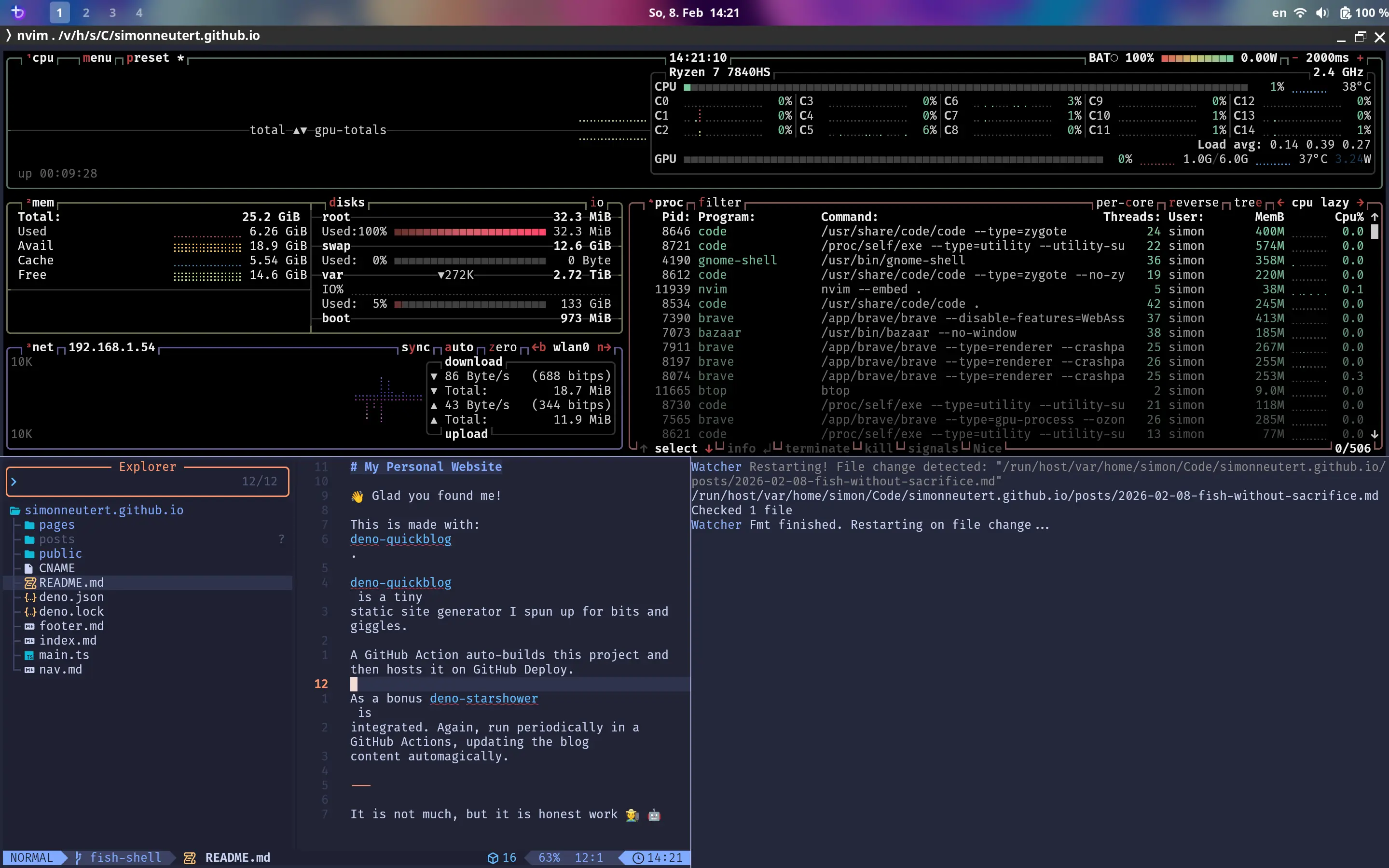Click the battery icon at 100 %
The height and width of the screenshot is (868, 1389).
(x=1346, y=13)
